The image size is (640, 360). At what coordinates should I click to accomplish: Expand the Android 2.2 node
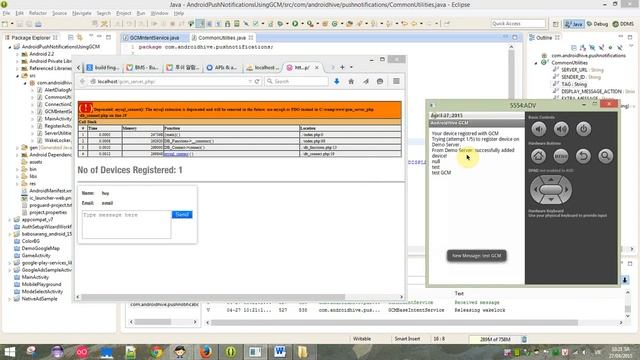(x=17, y=54)
